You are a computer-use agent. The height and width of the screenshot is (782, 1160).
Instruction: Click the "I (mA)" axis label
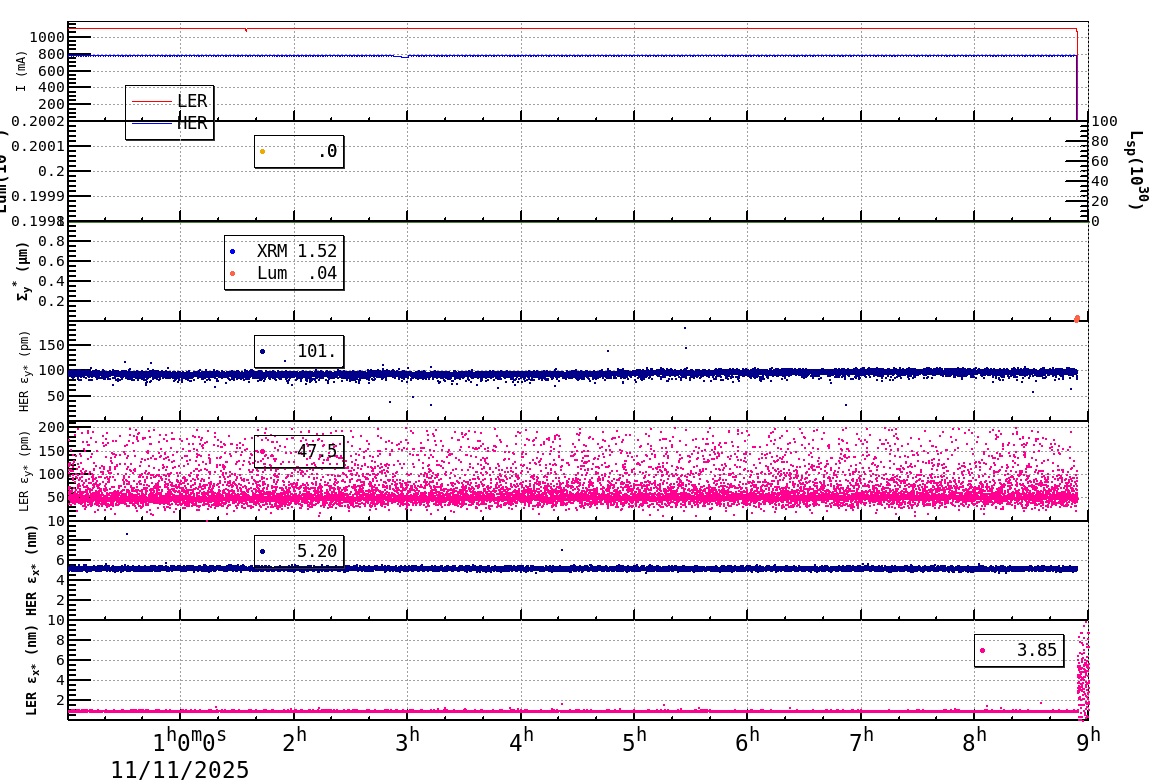tap(21, 72)
